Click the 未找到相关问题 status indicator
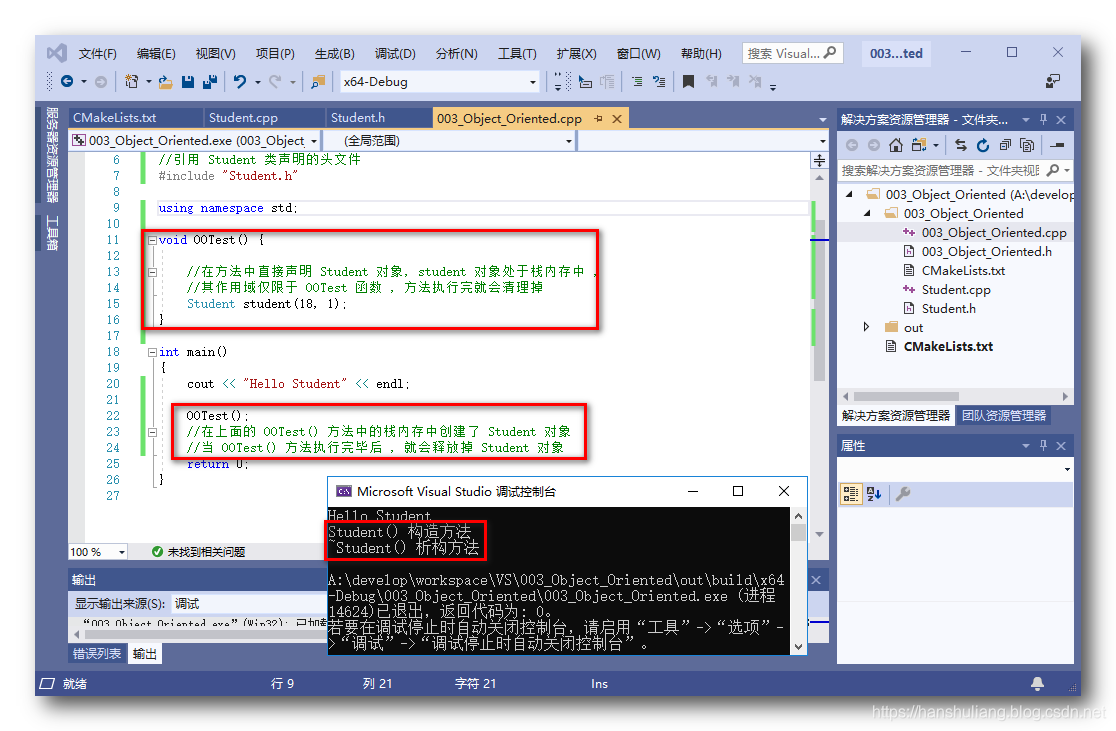Viewport: 1116px width, 731px height. (199, 552)
